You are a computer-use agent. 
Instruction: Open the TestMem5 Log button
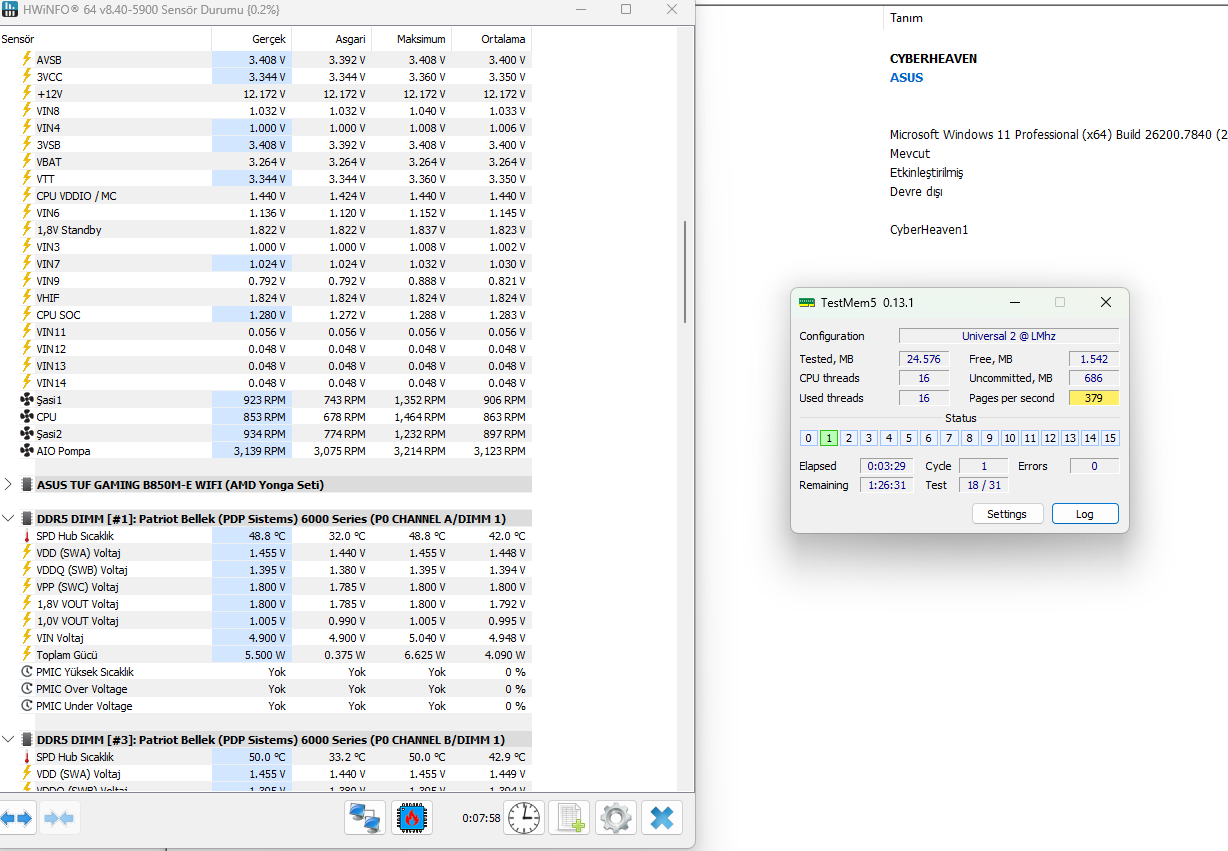click(1085, 514)
